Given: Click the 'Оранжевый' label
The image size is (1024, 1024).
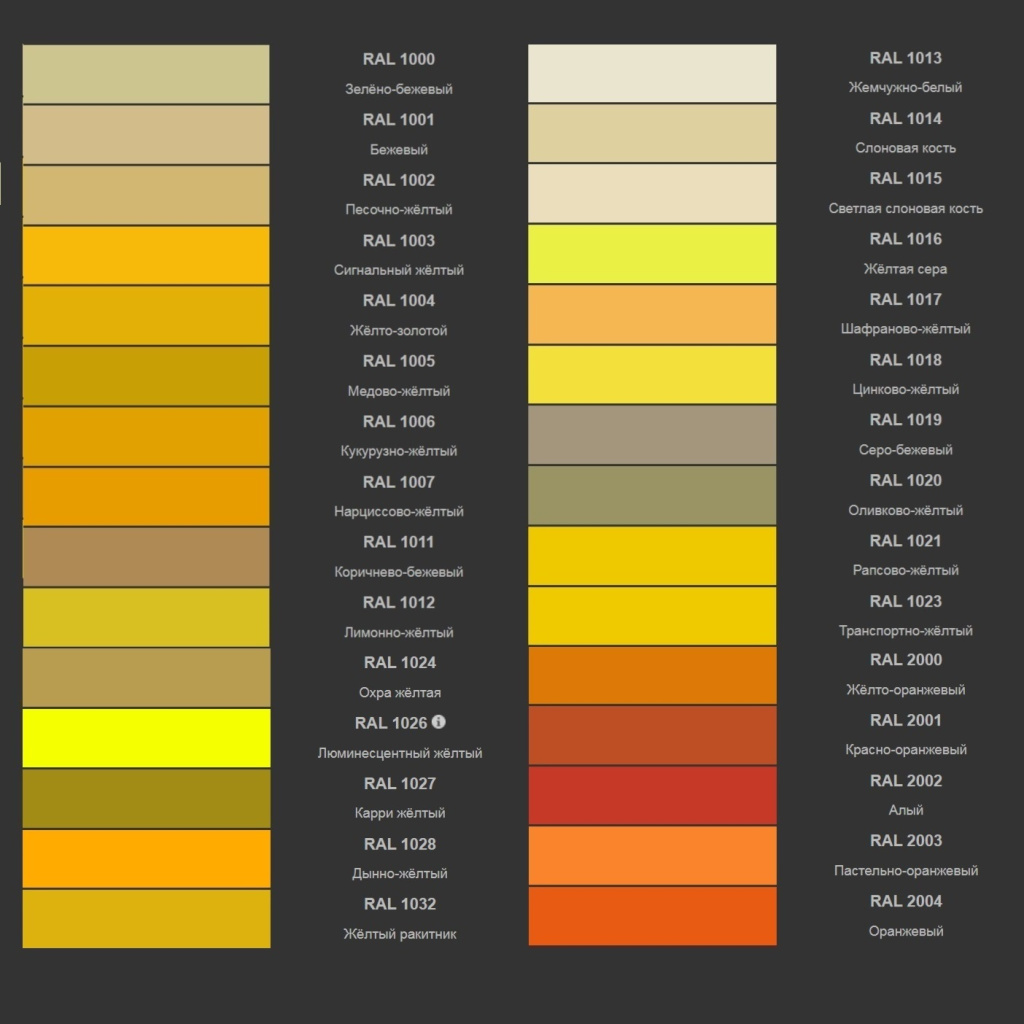Looking at the screenshot, I should click(905, 931).
